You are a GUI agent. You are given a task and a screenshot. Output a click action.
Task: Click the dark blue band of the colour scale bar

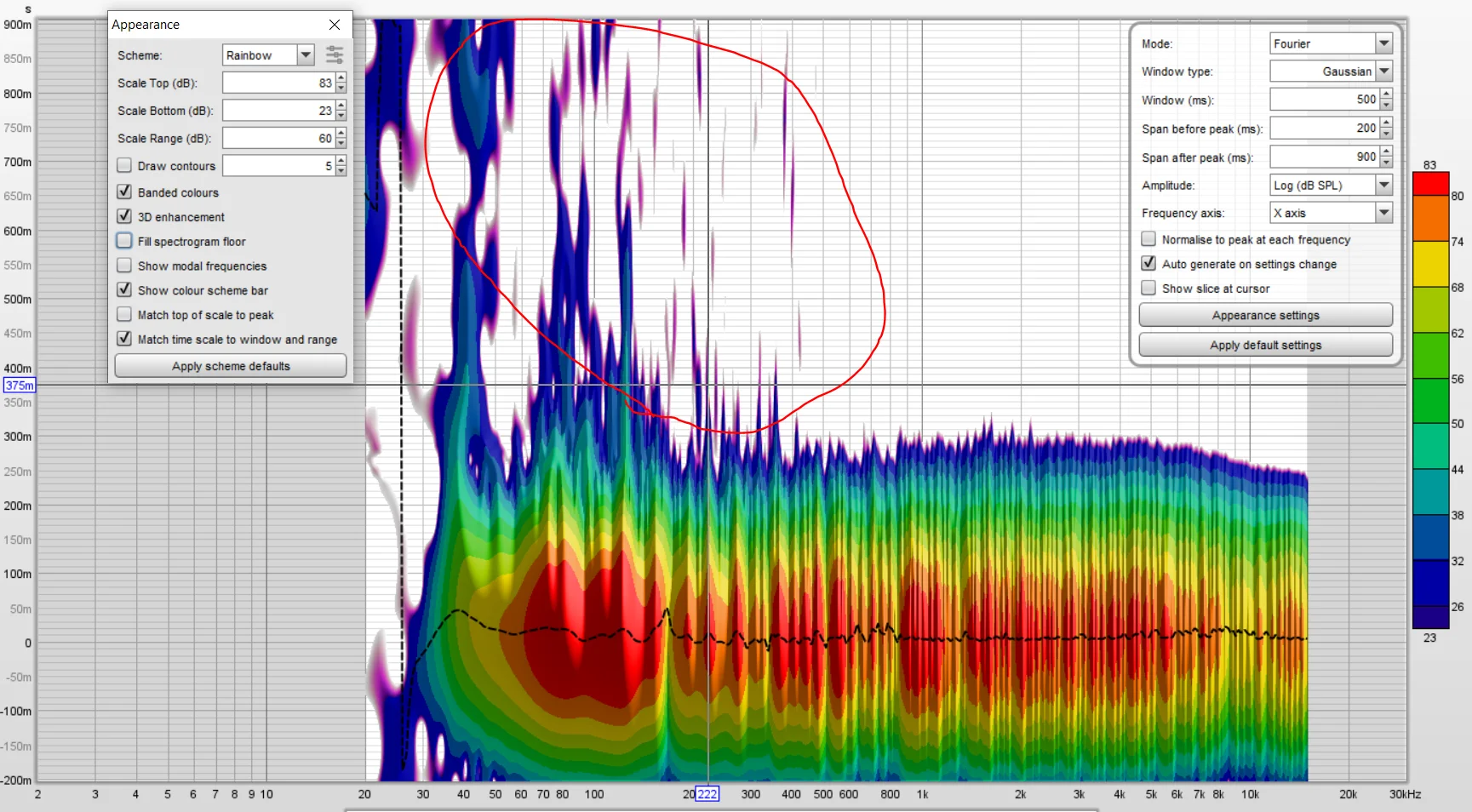[x=1430, y=583]
